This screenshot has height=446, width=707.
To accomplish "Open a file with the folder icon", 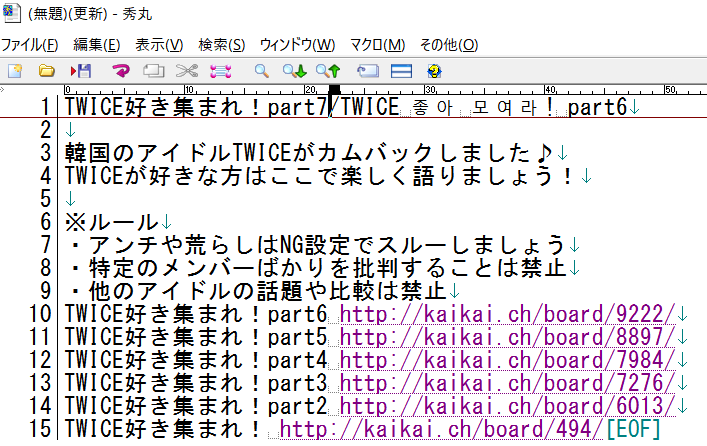I will coord(46,71).
